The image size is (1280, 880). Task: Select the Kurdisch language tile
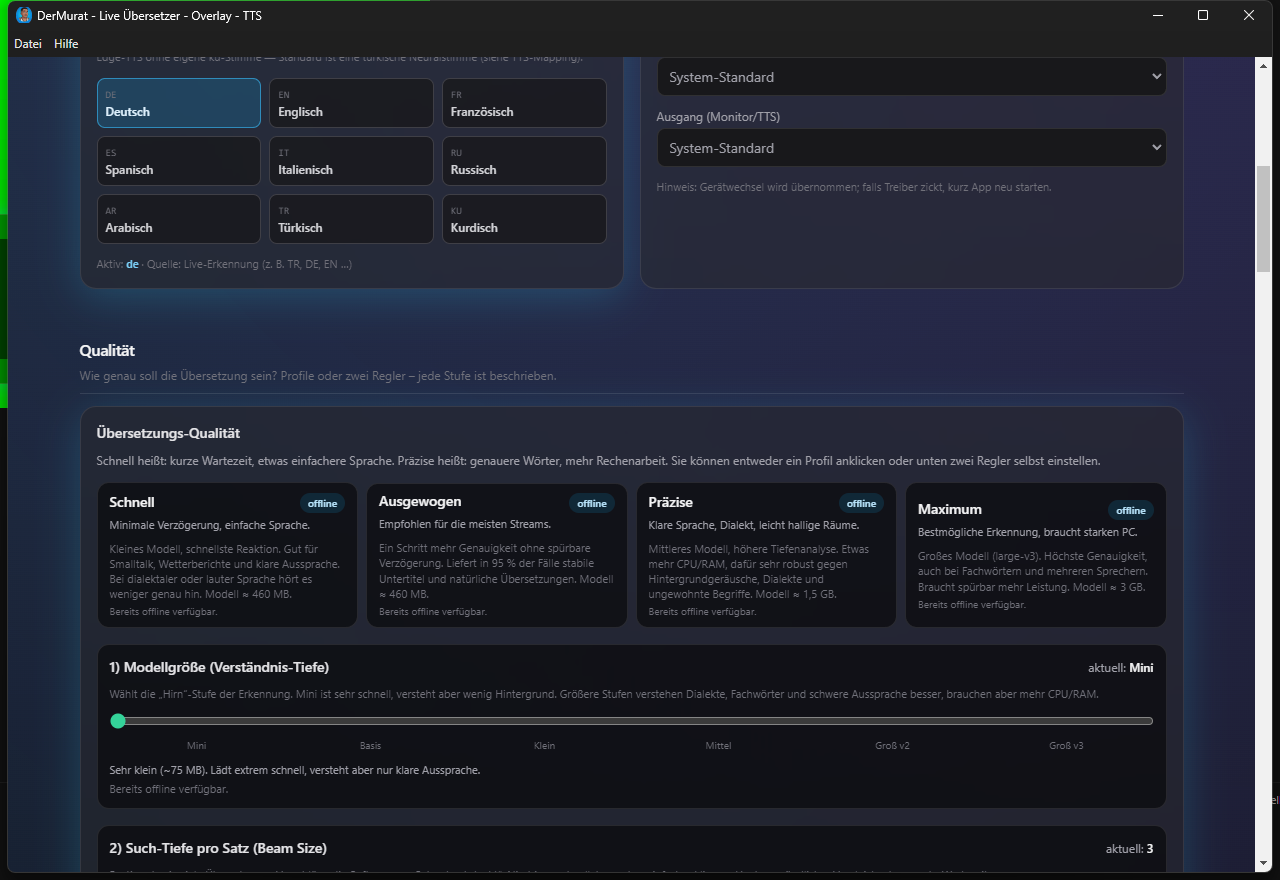click(x=525, y=219)
